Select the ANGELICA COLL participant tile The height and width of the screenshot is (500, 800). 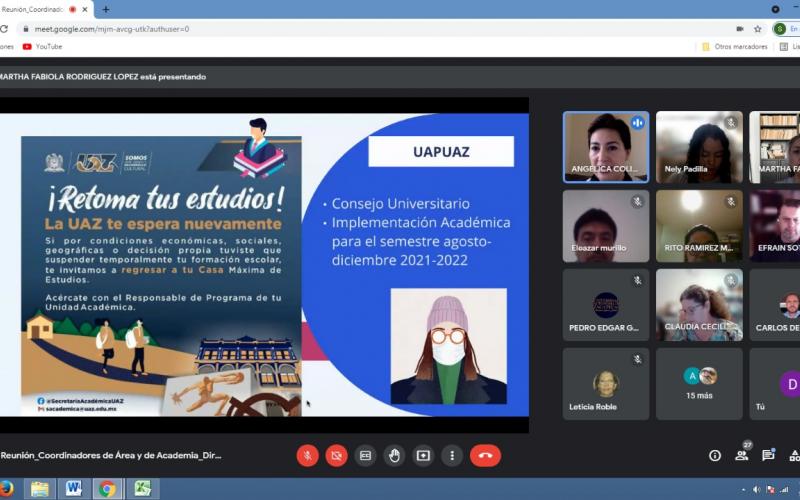[606, 147]
